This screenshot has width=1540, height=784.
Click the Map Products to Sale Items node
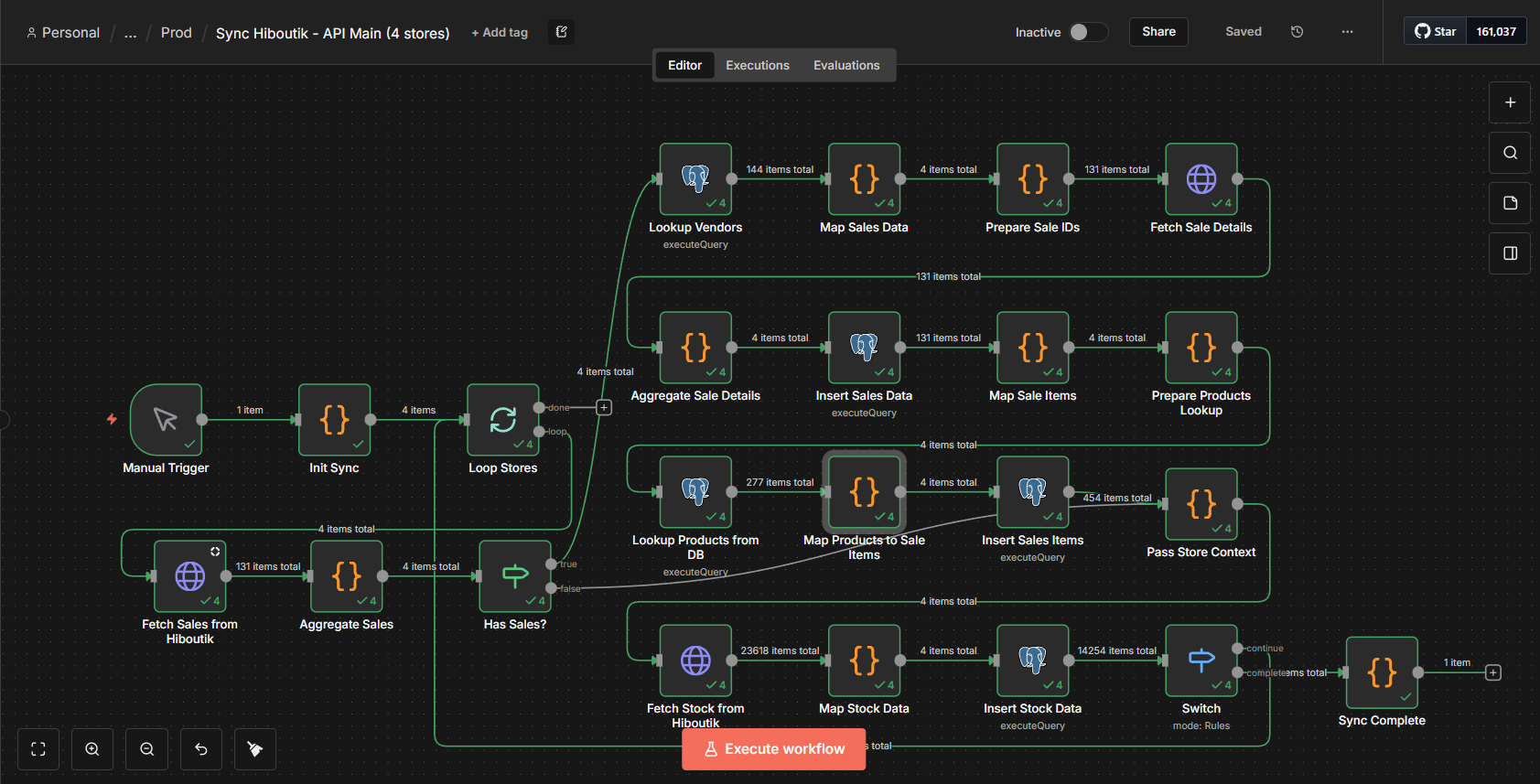point(864,492)
